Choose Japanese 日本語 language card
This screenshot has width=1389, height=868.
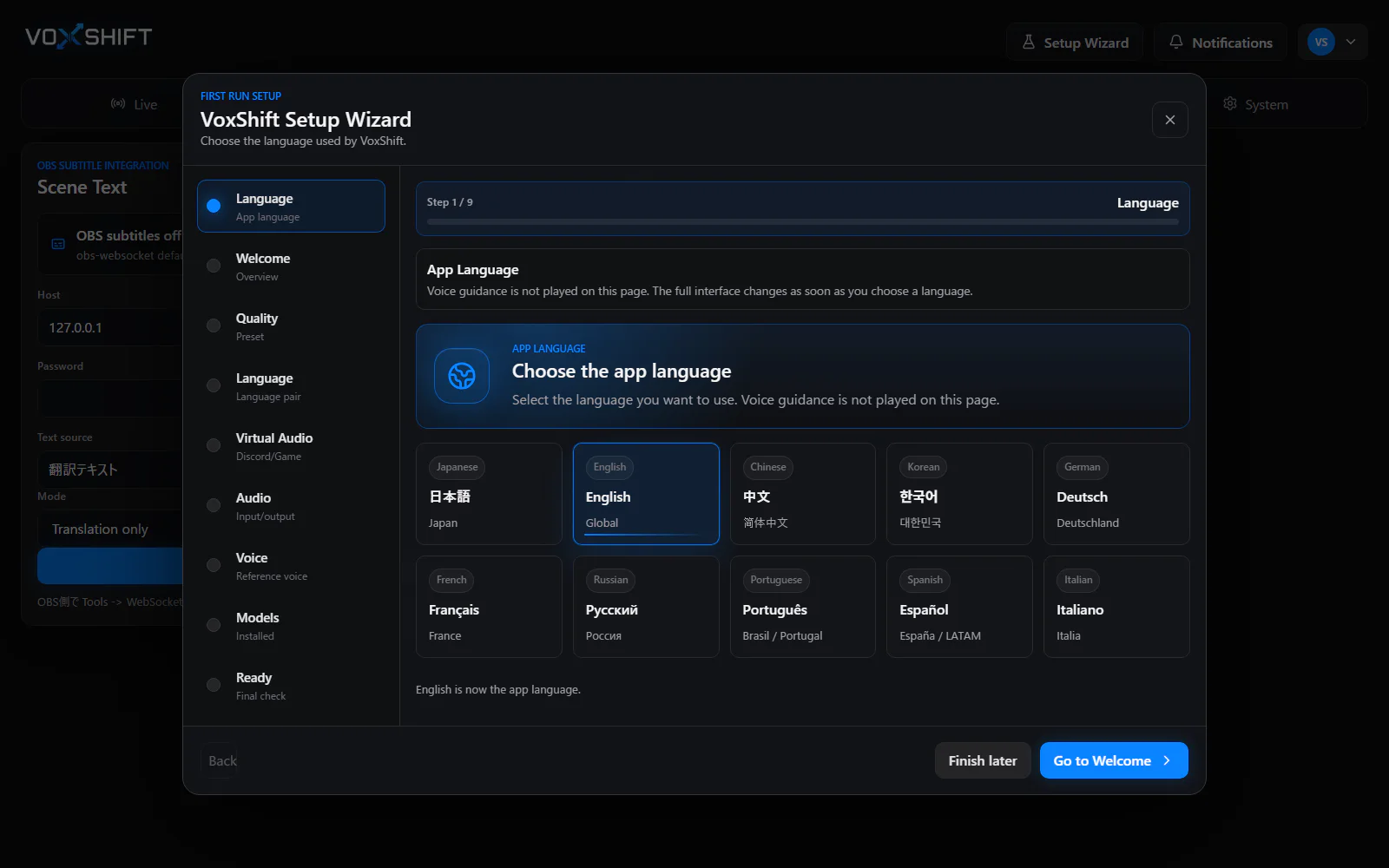pyautogui.click(x=489, y=494)
